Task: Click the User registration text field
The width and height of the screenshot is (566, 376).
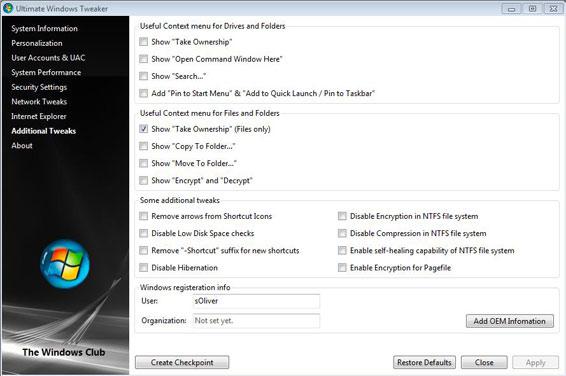Action: click(256, 301)
